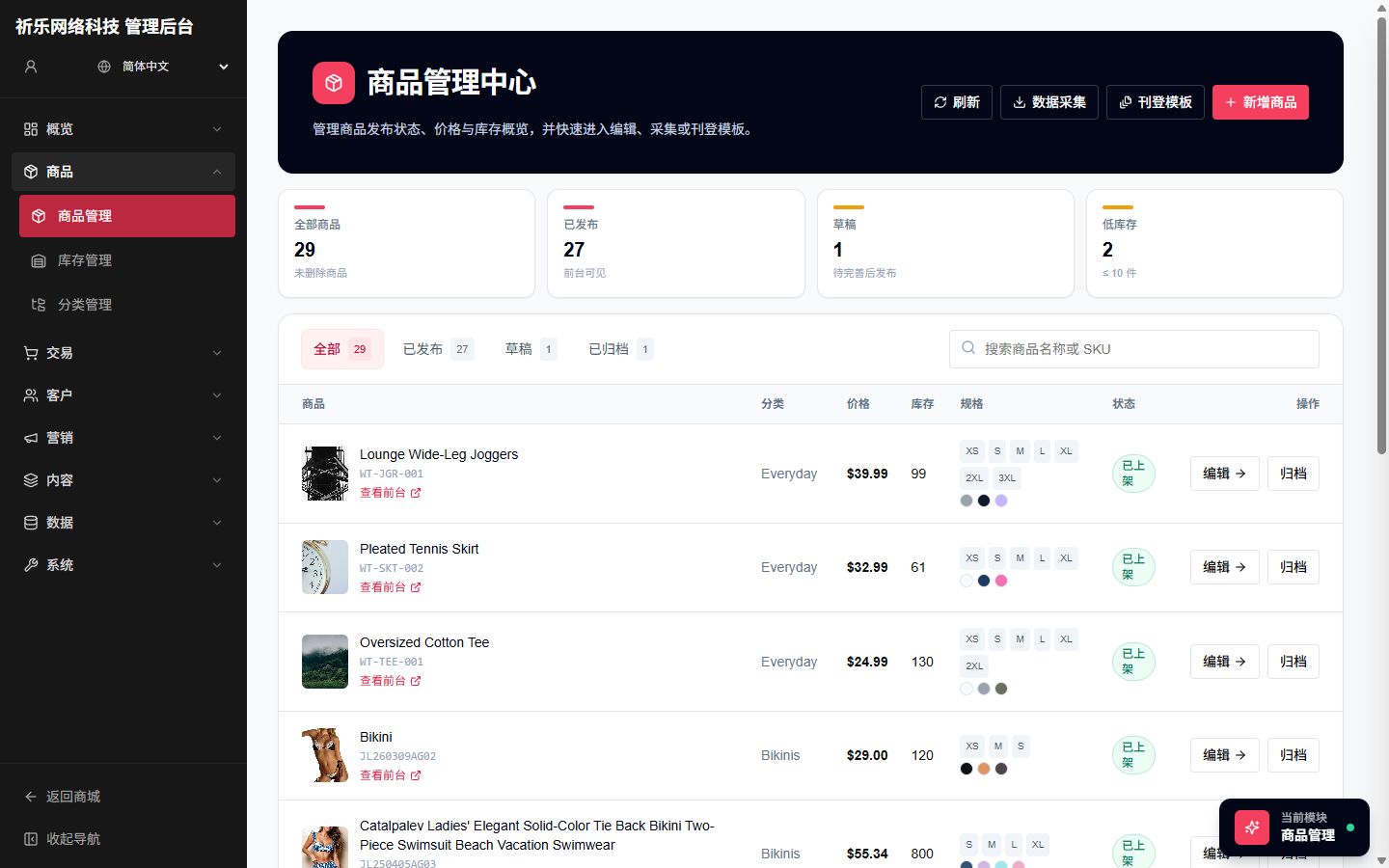This screenshot has width=1389, height=868.
Task: Open 库存管理 in the sidebar
Action: (x=127, y=260)
